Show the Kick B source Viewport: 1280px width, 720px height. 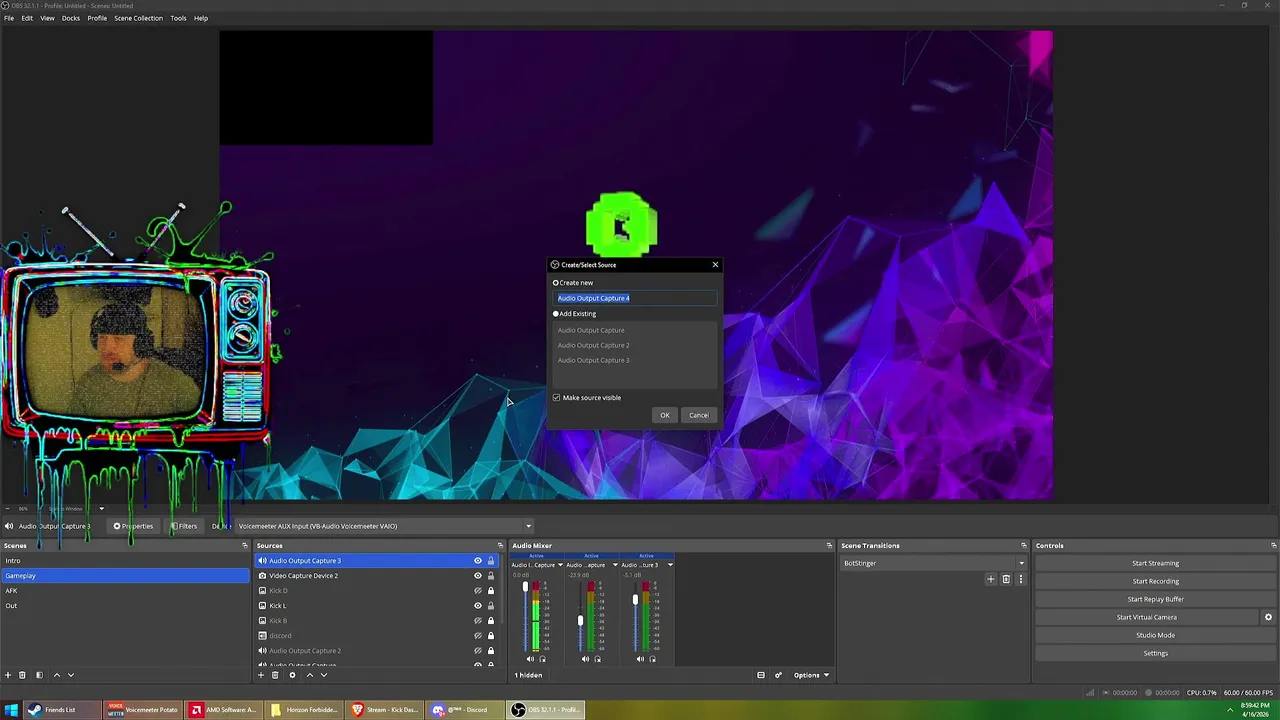tap(477, 621)
